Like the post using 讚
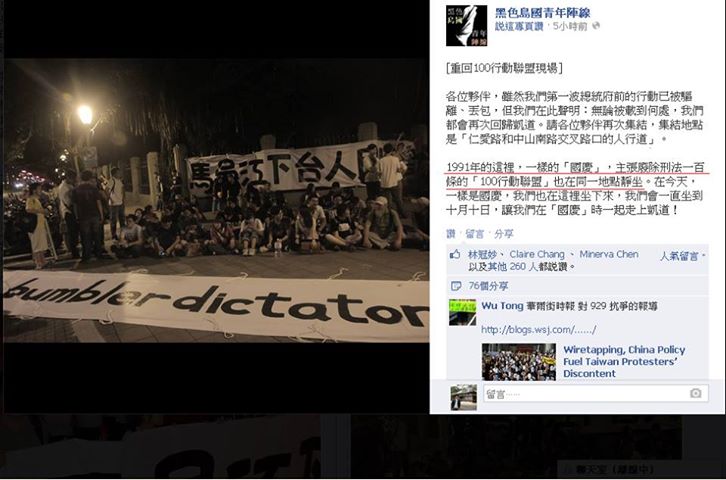 pos(451,234)
